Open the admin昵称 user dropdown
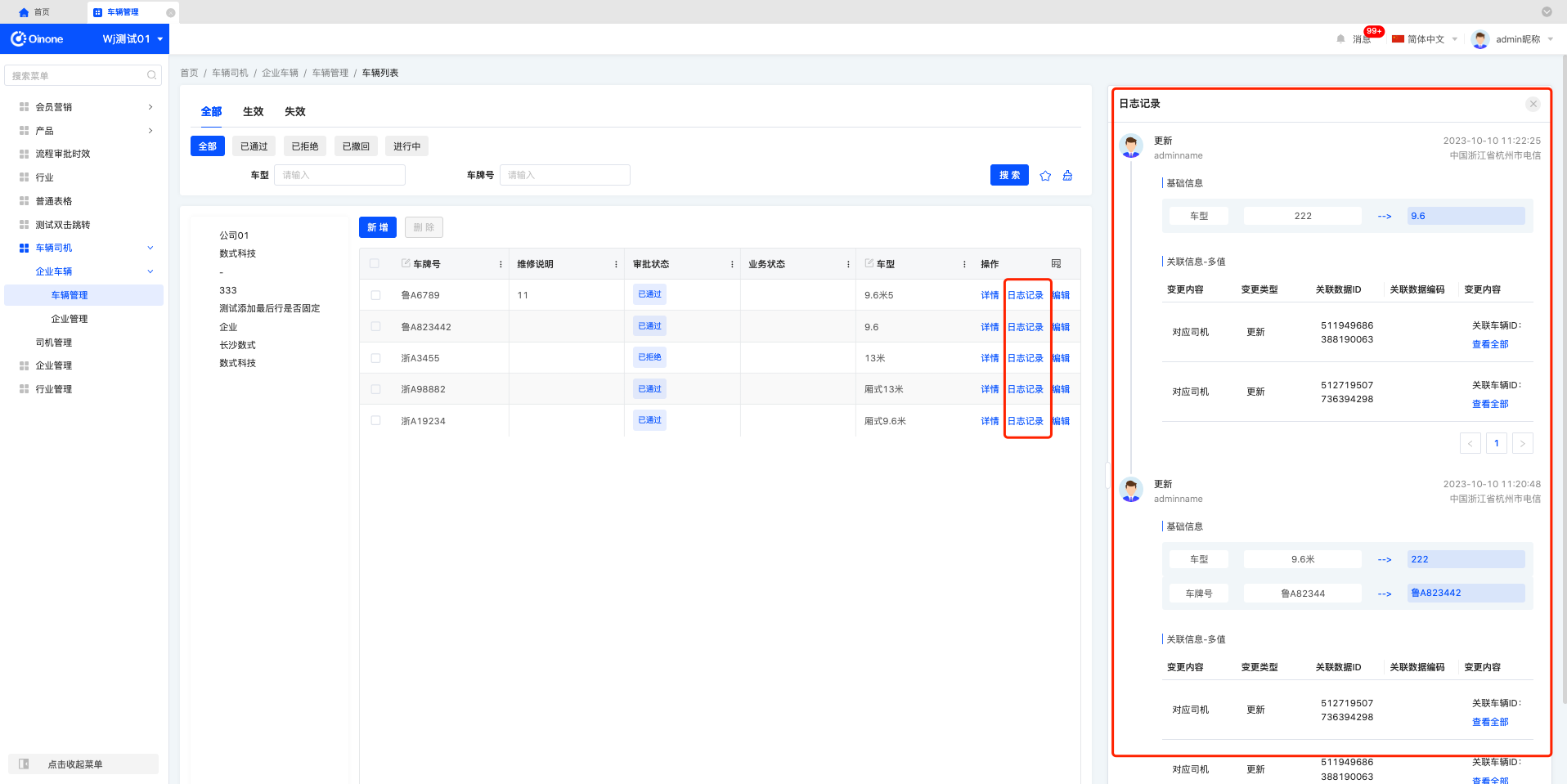1567x784 pixels. pos(1524,38)
